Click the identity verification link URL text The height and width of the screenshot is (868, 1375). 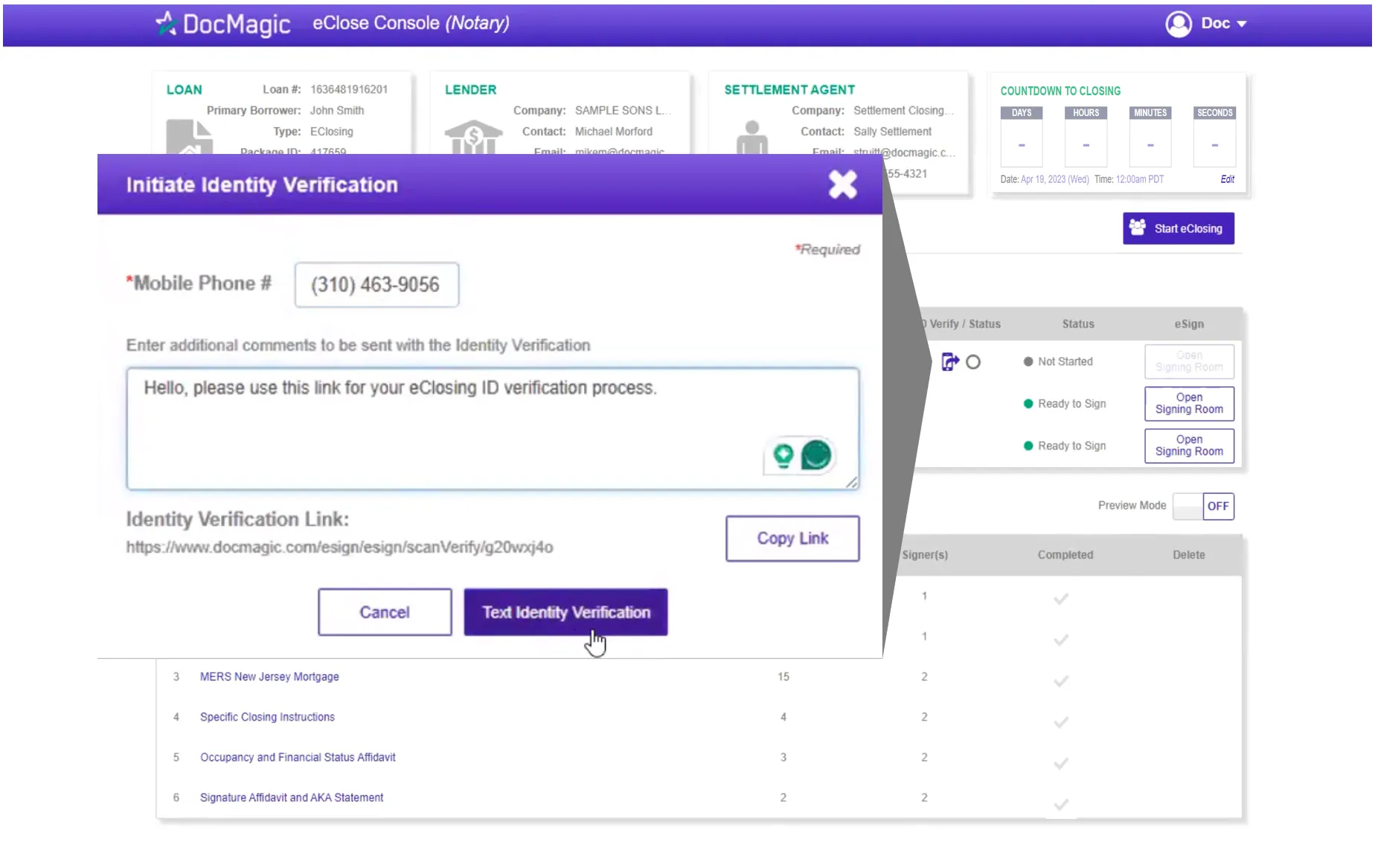[339, 547]
